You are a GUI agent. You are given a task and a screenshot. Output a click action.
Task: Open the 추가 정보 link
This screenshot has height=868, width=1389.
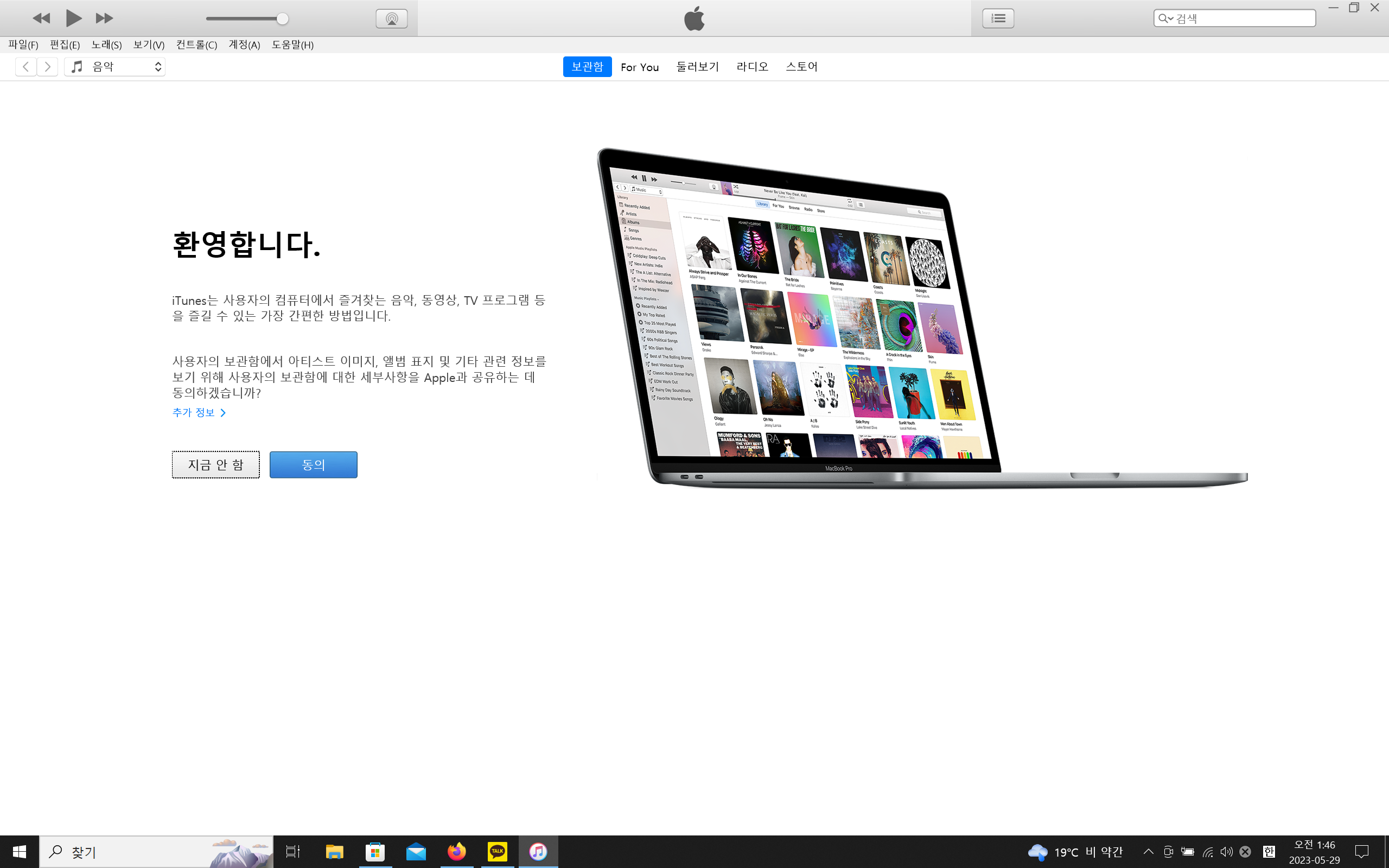click(x=199, y=412)
